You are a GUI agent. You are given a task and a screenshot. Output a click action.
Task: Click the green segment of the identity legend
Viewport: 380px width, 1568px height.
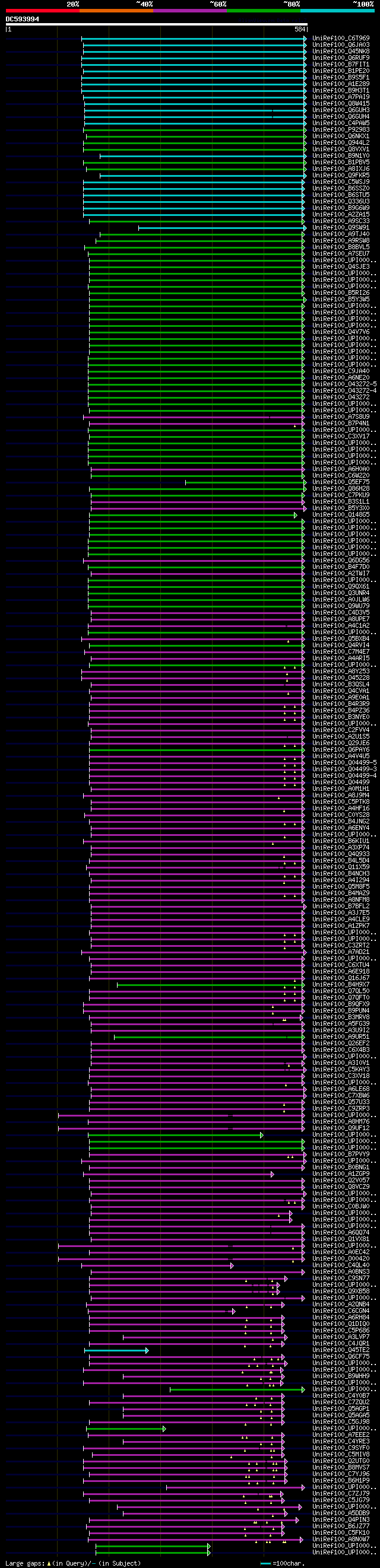(x=264, y=10)
